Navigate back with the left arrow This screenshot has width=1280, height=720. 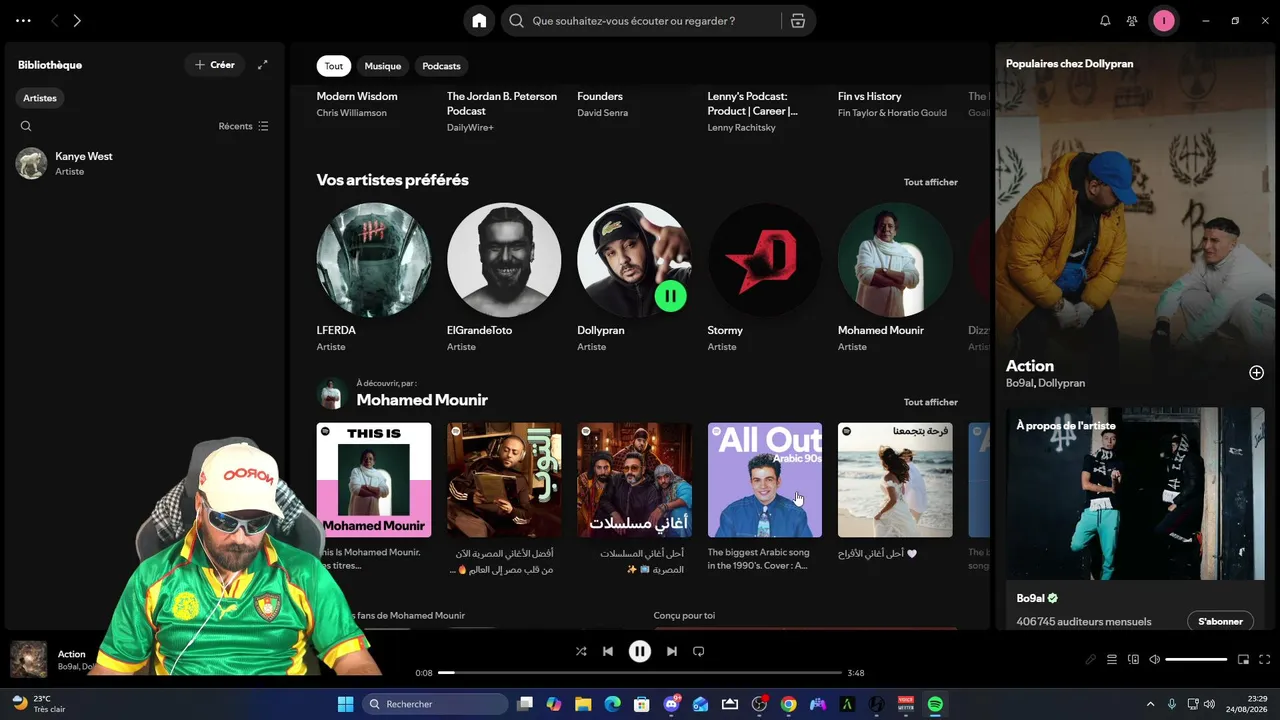click(x=55, y=21)
